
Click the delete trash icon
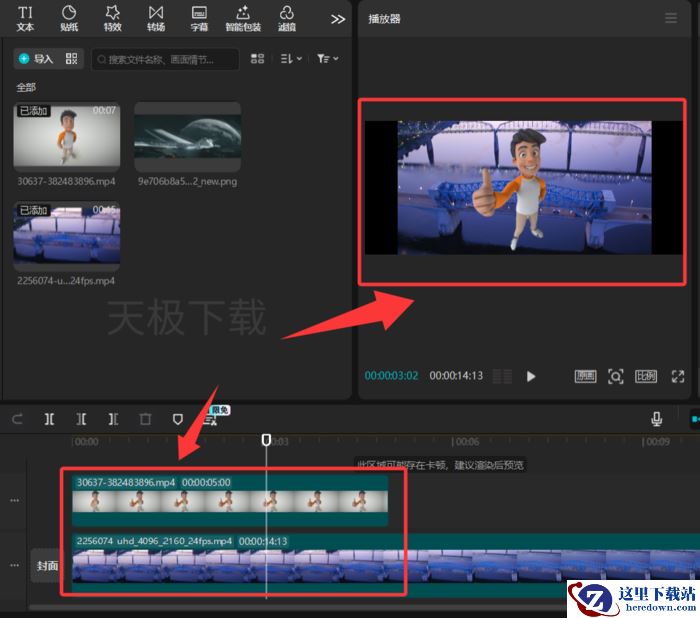145,419
